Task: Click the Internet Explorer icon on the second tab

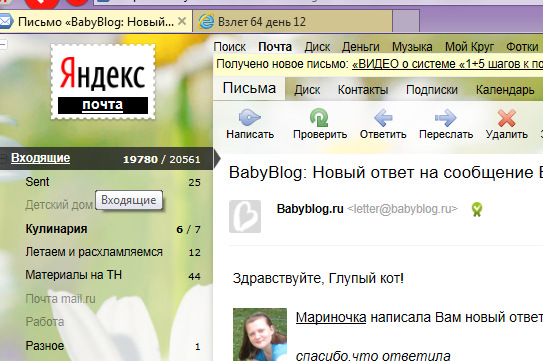Action: [206, 22]
